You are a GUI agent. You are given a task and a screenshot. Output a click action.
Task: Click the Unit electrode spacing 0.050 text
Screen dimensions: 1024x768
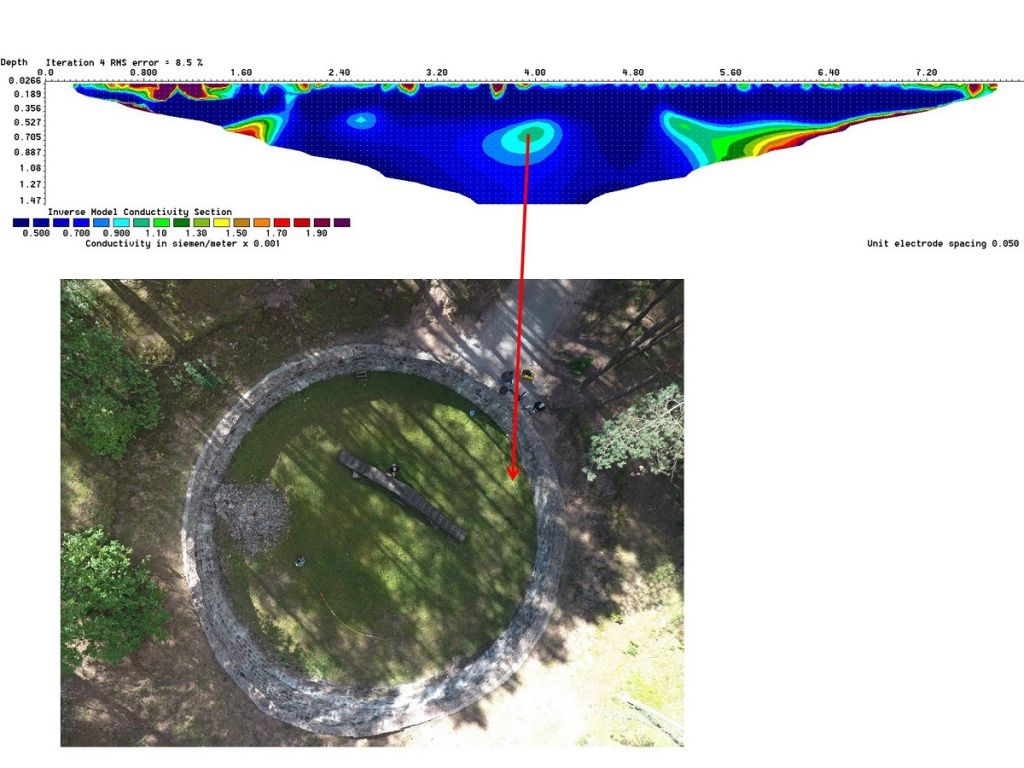click(x=941, y=243)
